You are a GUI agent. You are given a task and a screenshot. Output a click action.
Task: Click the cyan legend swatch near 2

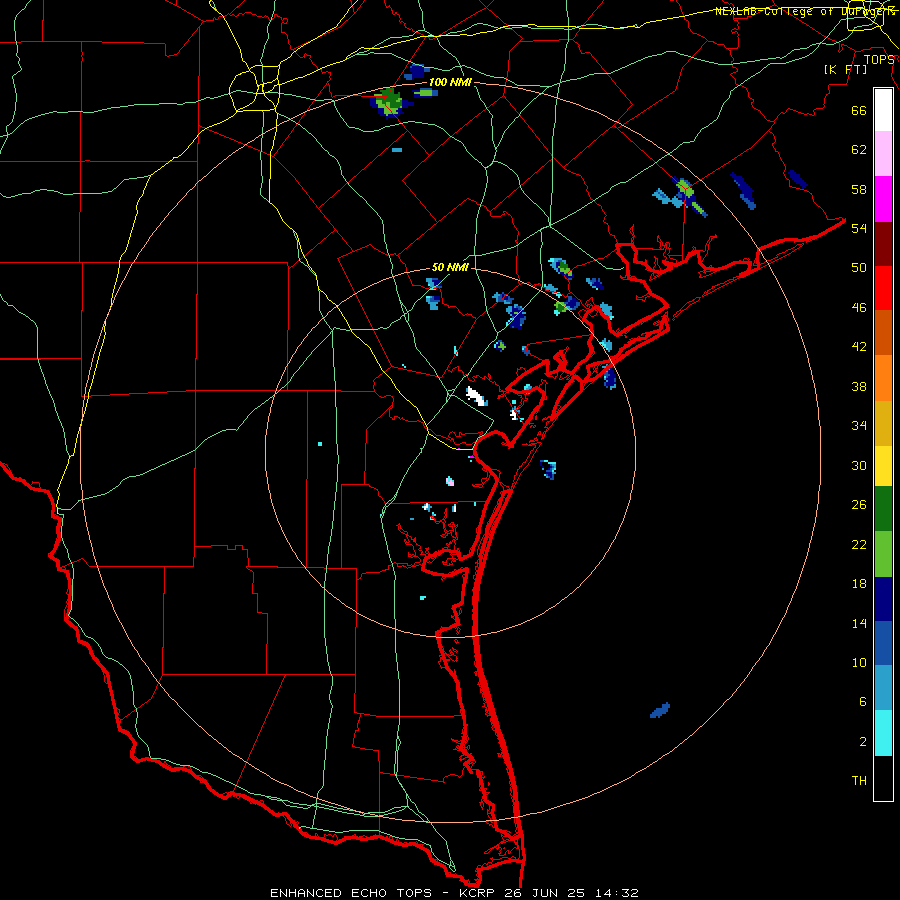point(883,734)
